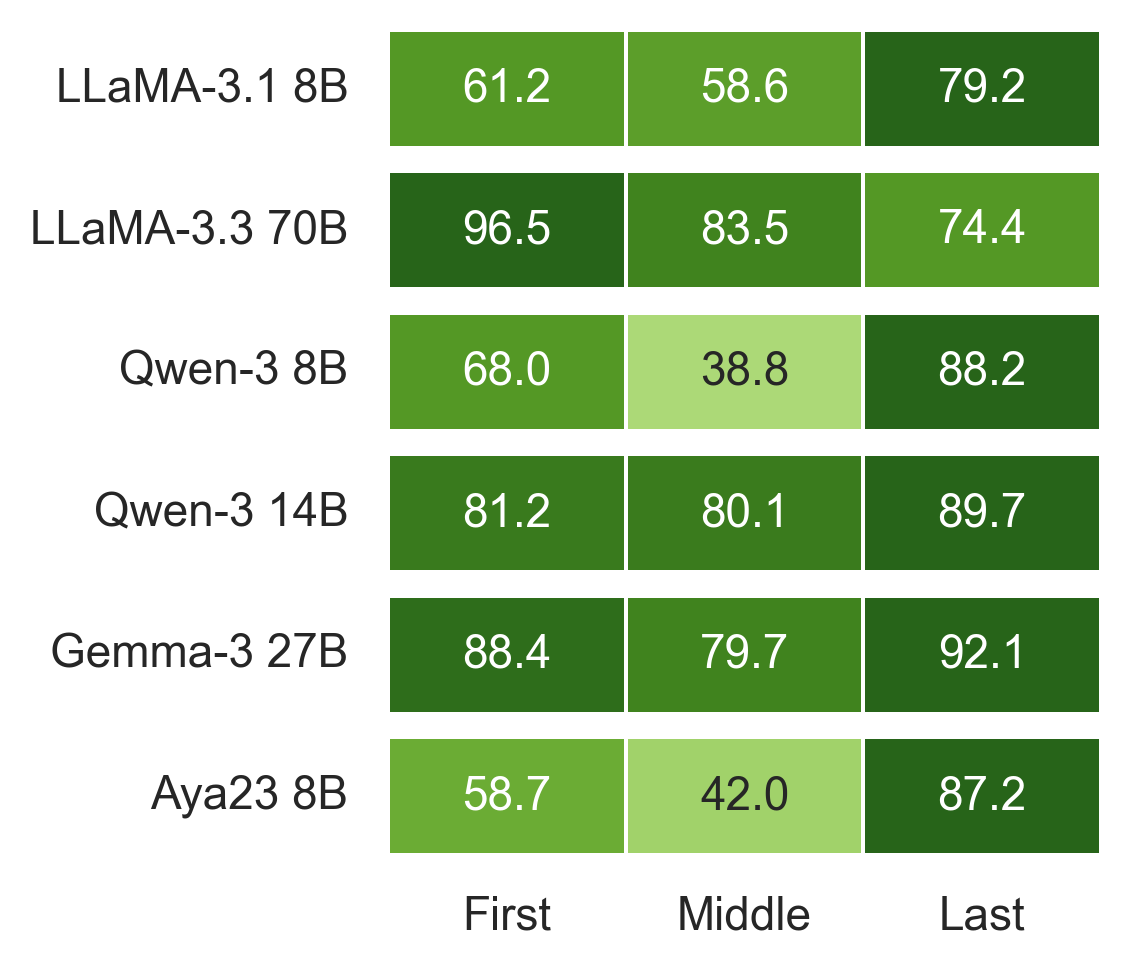Screen dimensions: 1131x968
Task: Select the 79.7 heatmap cell
Action: 743,655
